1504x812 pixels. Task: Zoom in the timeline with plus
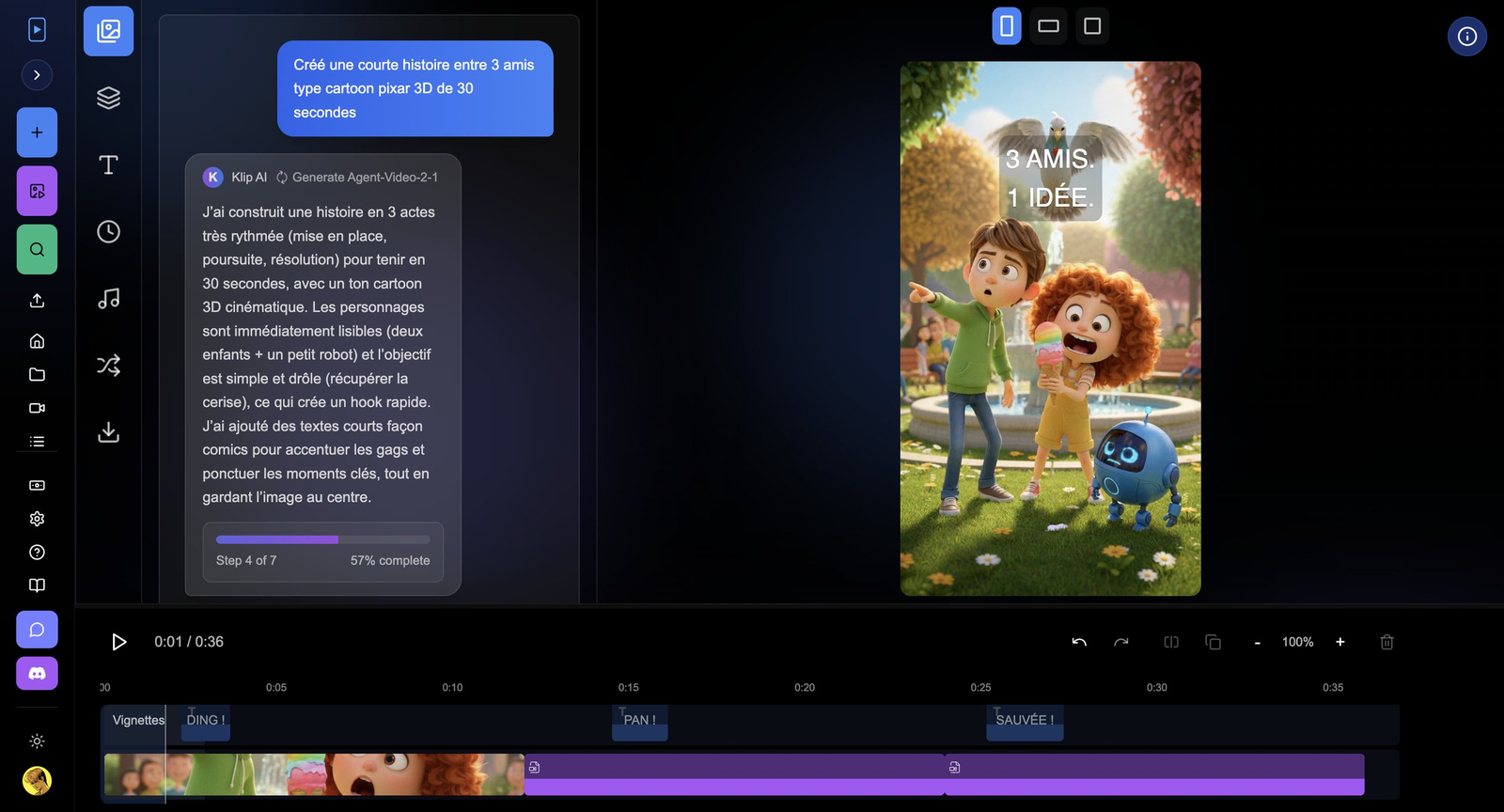1340,642
